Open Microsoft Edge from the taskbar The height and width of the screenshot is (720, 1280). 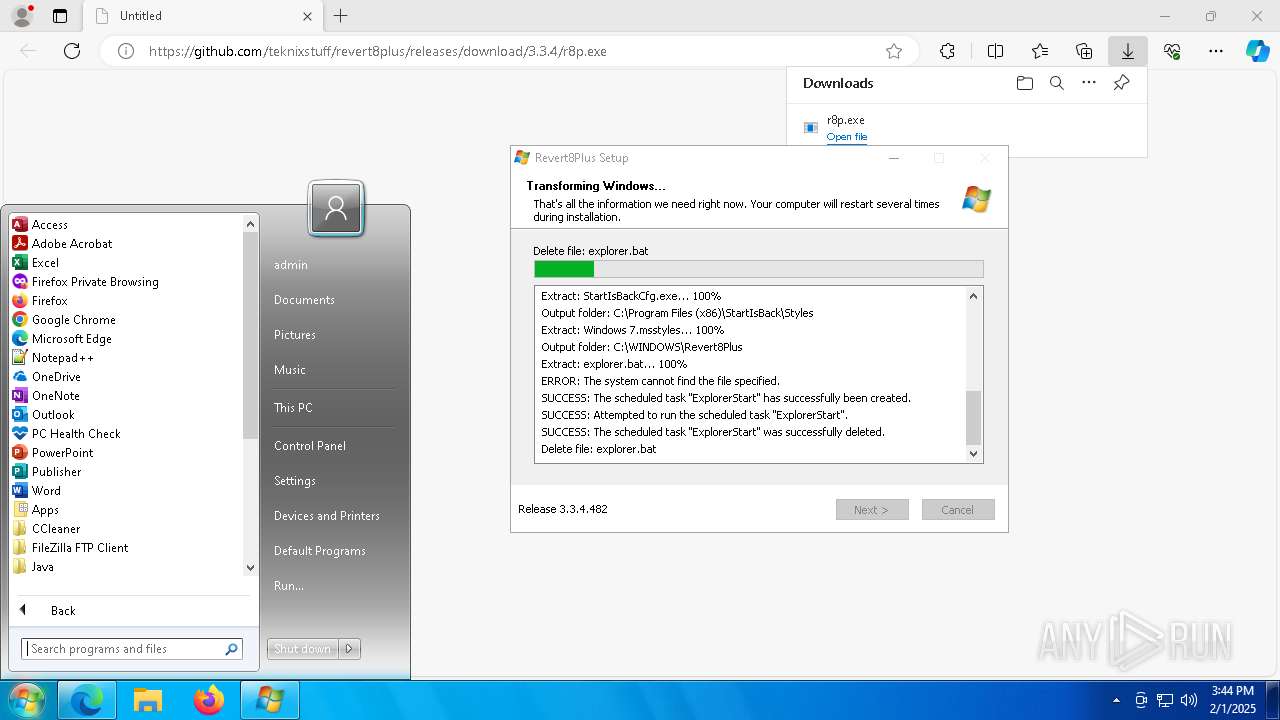click(x=87, y=701)
